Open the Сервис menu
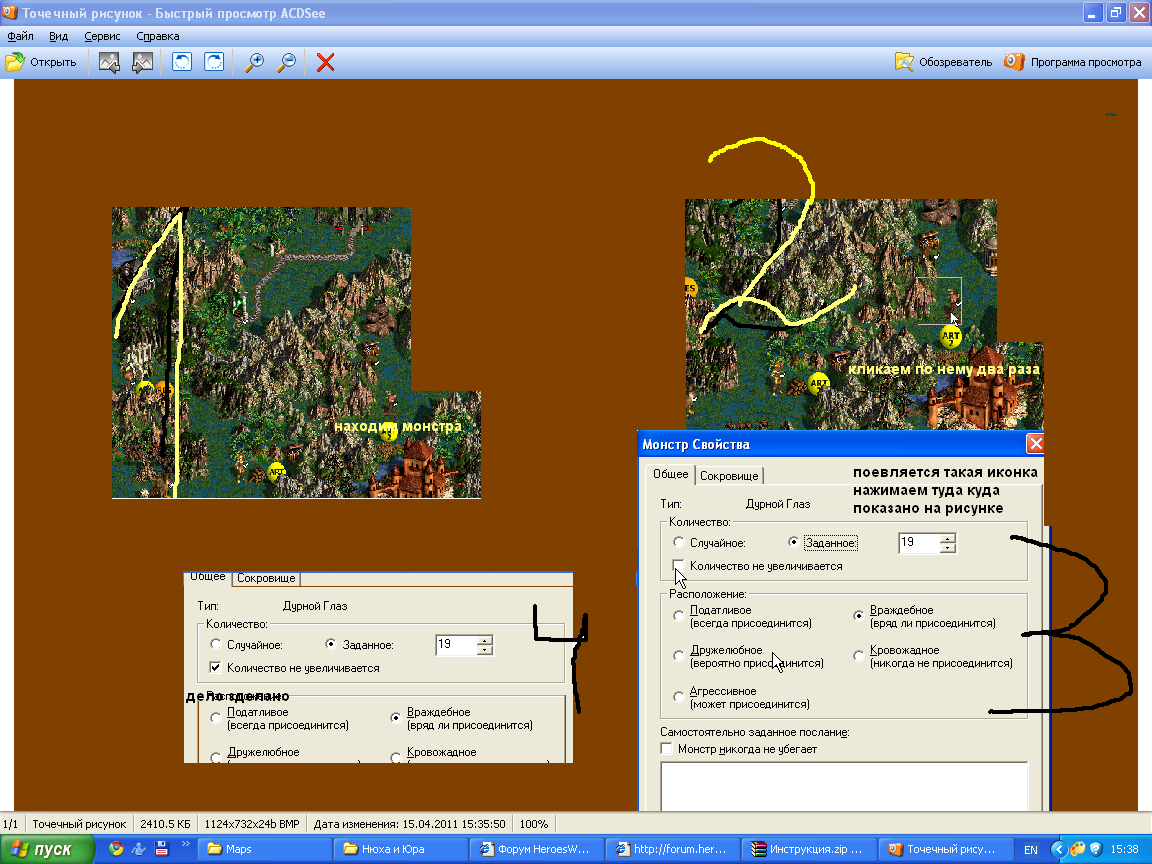This screenshot has width=1152, height=864. (x=102, y=36)
